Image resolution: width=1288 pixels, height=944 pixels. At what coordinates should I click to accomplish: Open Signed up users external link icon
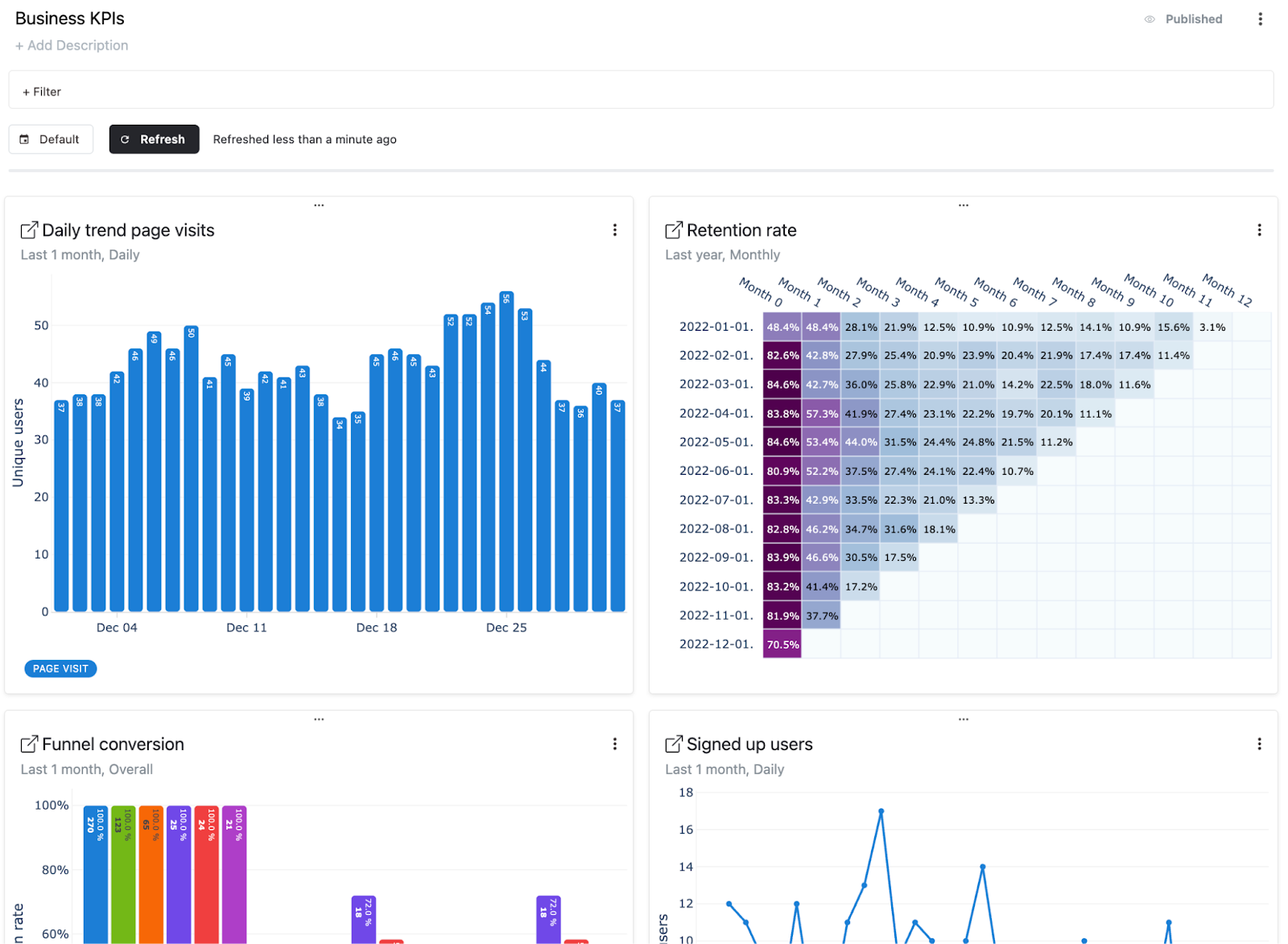click(x=674, y=744)
